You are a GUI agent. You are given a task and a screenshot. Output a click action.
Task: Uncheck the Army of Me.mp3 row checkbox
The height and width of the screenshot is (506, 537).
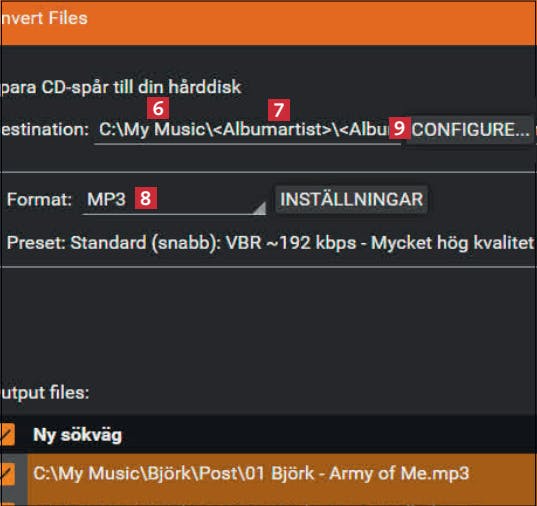click(x=7, y=474)
